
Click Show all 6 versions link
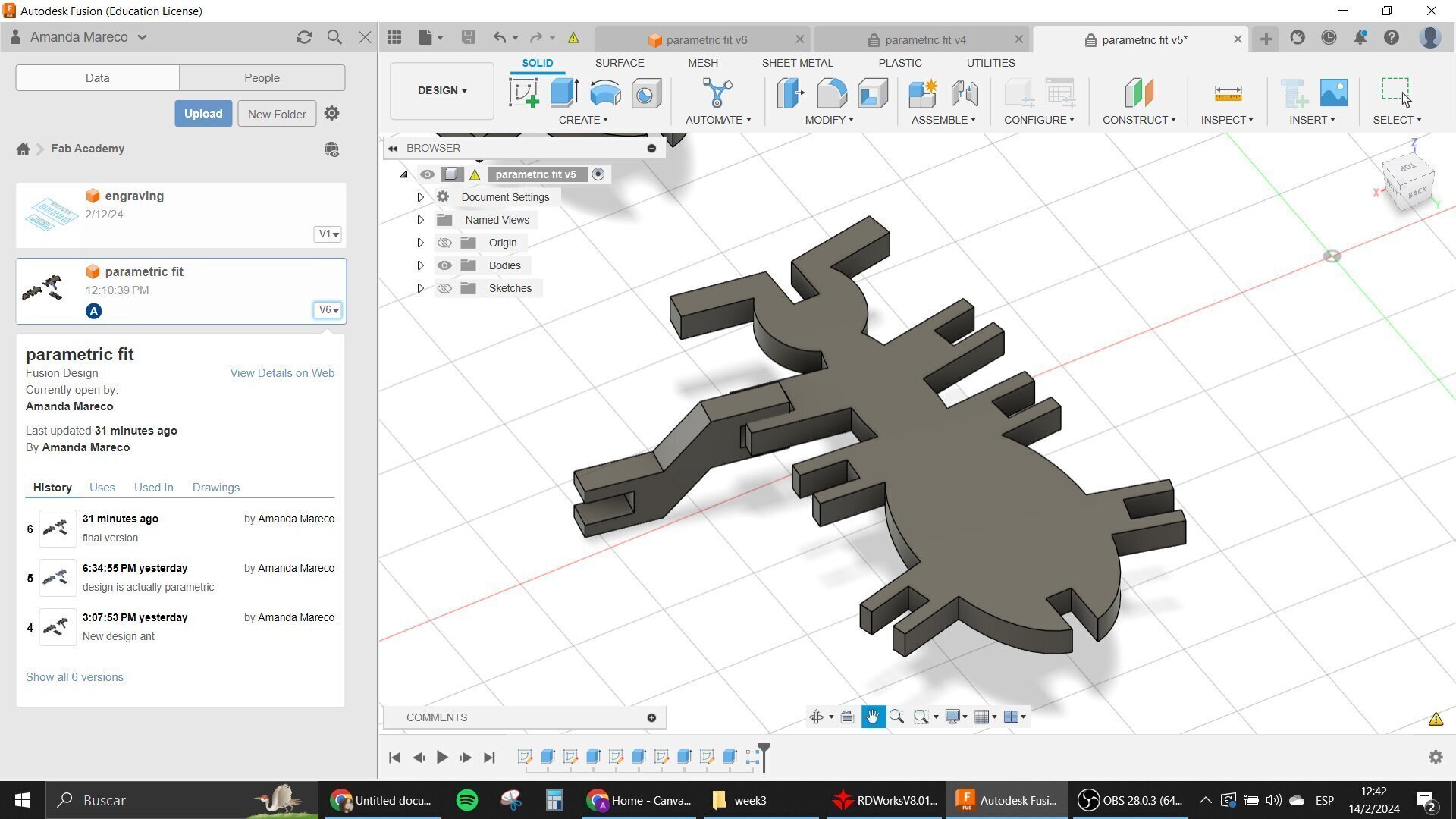click(x=74, y=677)
